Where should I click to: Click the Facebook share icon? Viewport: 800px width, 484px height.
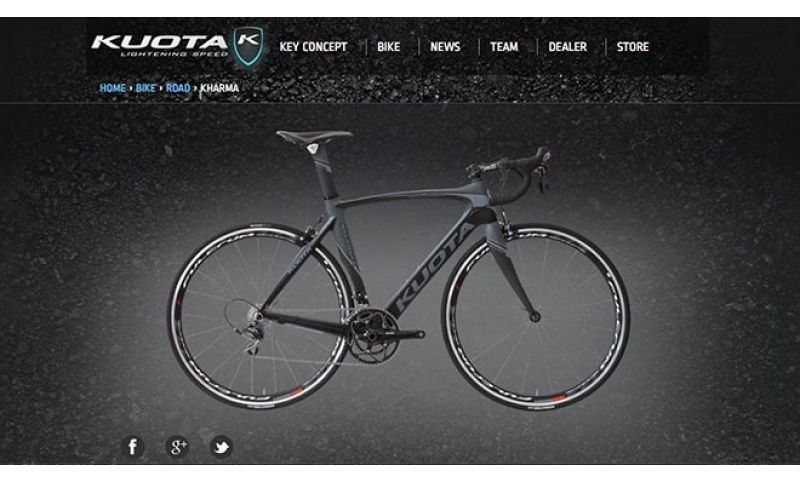133,447
